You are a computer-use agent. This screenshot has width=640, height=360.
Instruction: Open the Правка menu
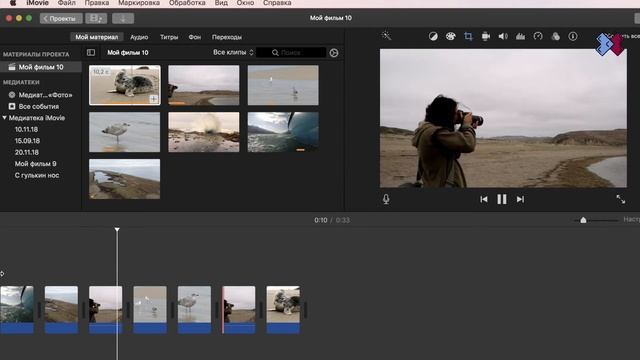(97, 3)
